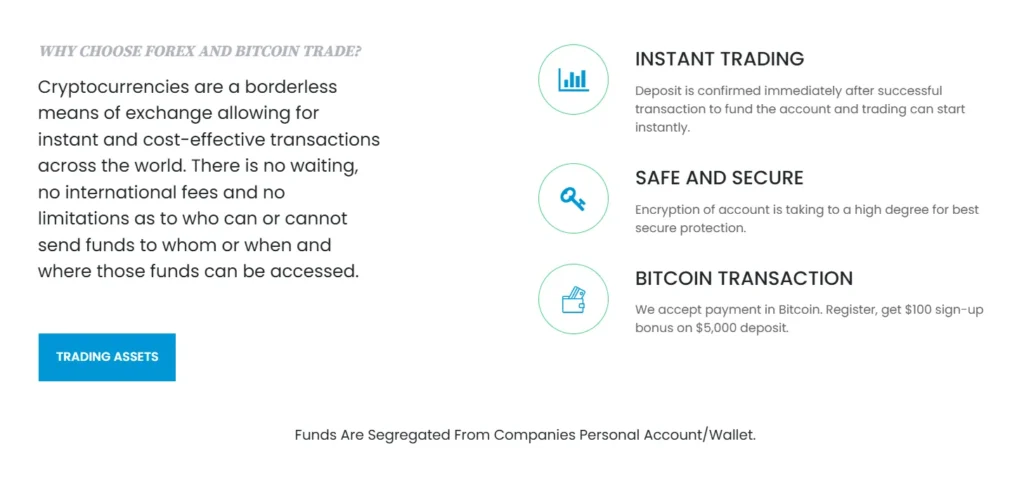Screen dimensions: 1024x503
Task: Click the encryption of account description text
Action: [806, 218]
